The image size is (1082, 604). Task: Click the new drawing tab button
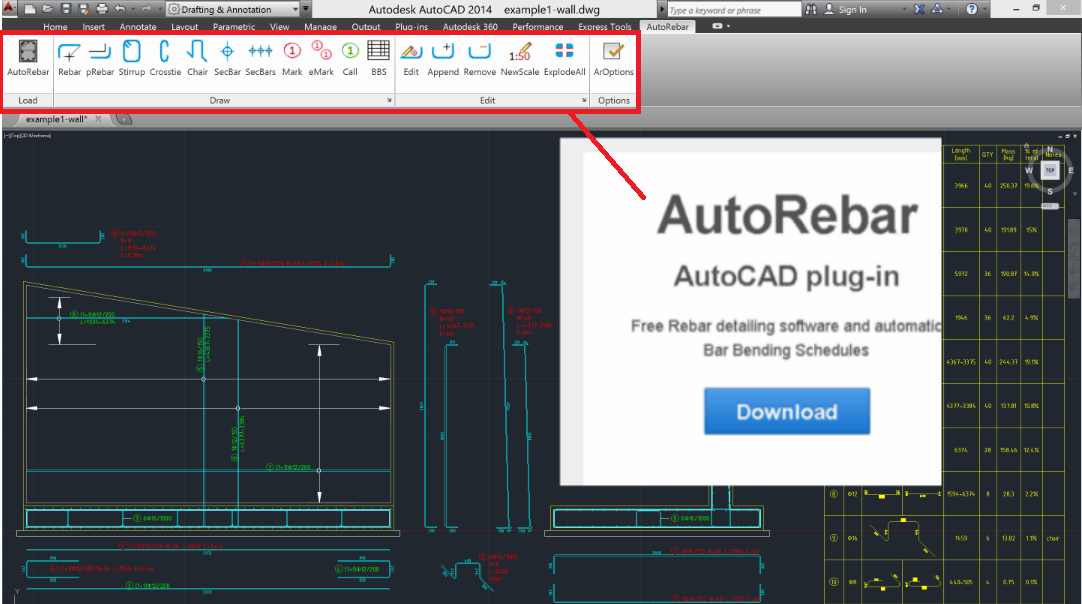coord(124,119)
